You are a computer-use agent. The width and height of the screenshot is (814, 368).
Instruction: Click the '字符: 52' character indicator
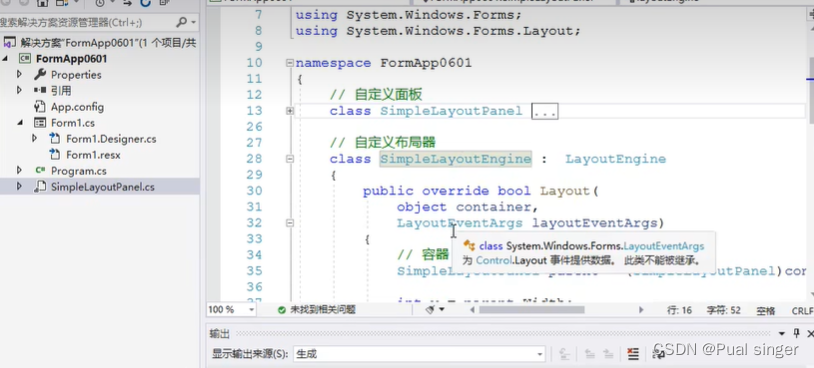coord(724,310)
